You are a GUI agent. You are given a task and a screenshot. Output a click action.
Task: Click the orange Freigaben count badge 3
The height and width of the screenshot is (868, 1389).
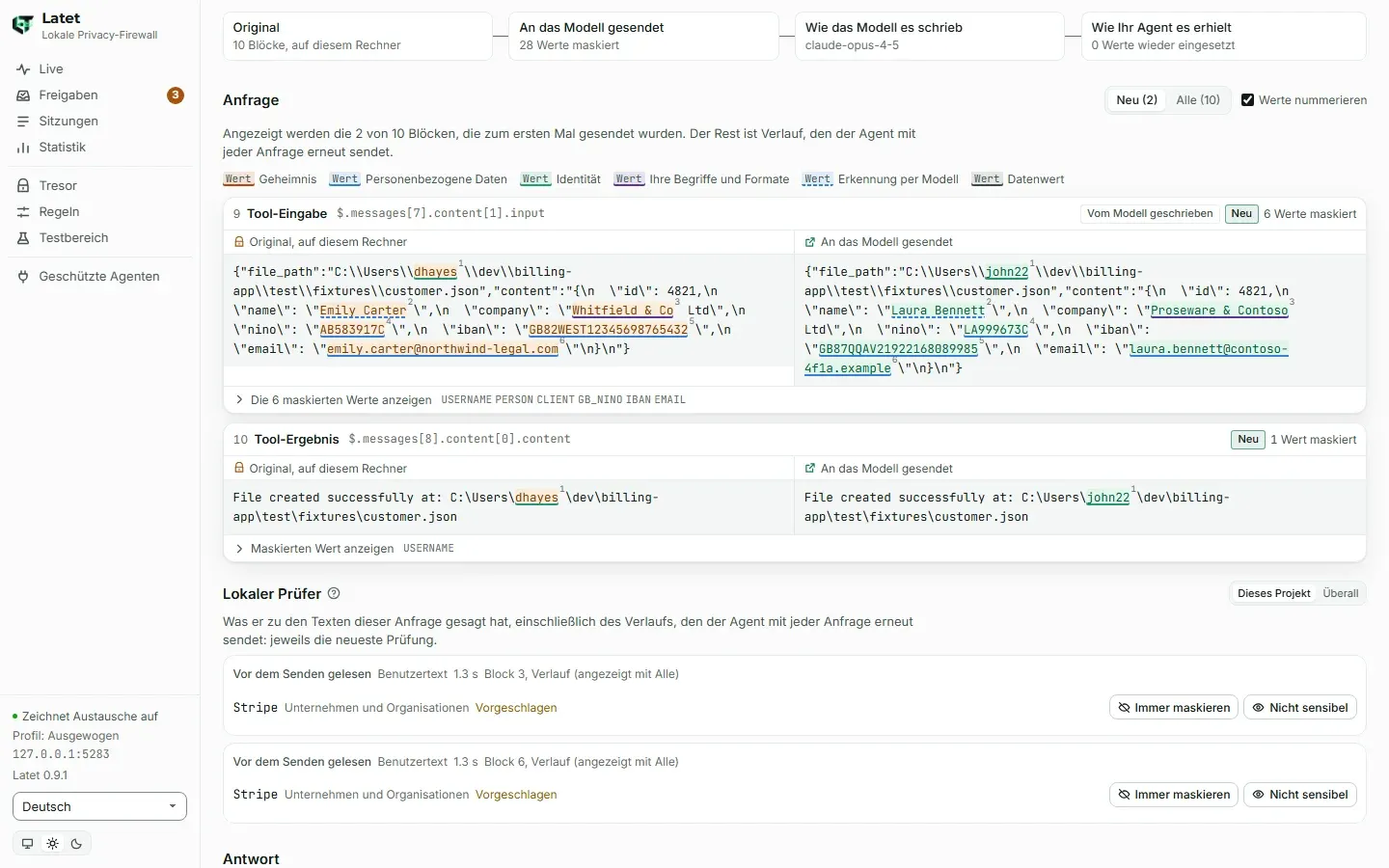coord(176,95)
